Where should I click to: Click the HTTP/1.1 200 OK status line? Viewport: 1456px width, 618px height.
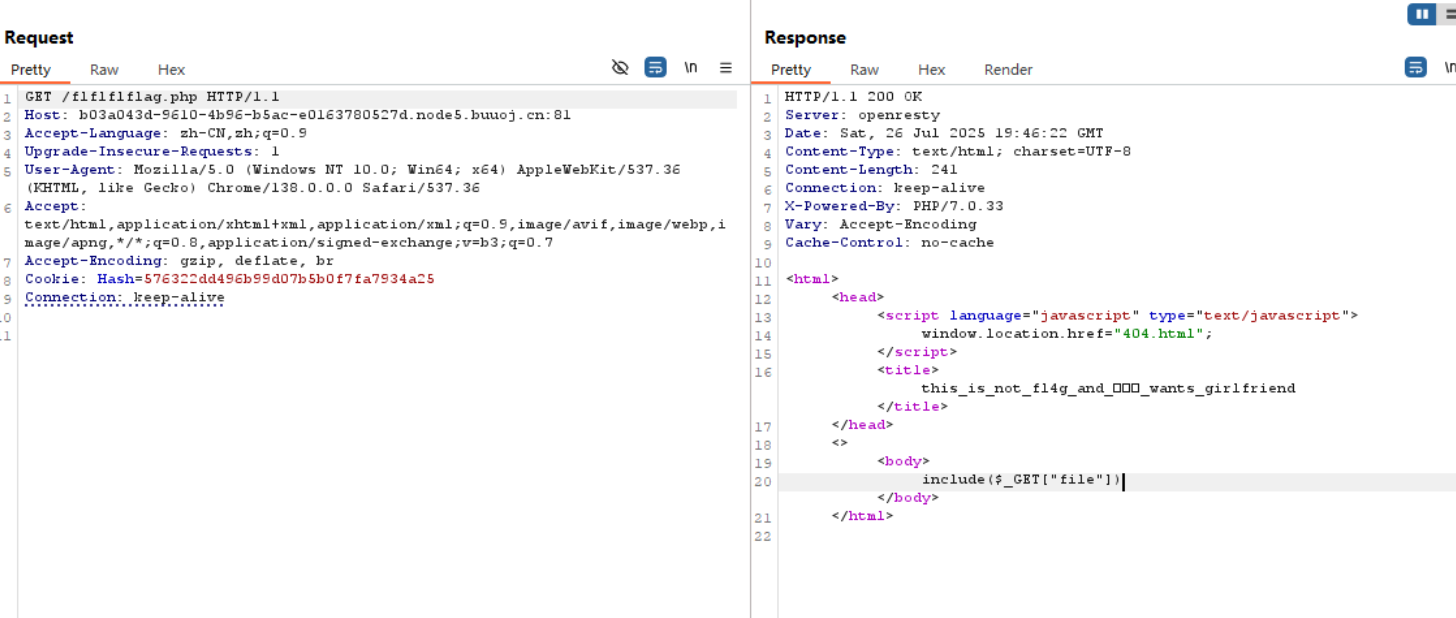tap(853, 97)
